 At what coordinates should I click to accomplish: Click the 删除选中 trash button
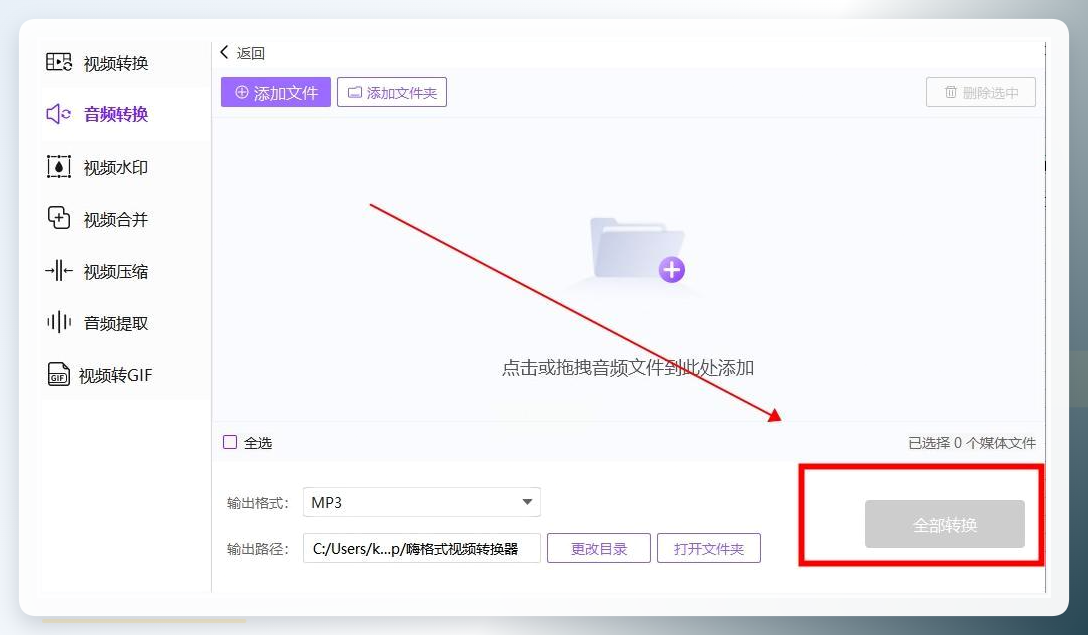[980, 92]
